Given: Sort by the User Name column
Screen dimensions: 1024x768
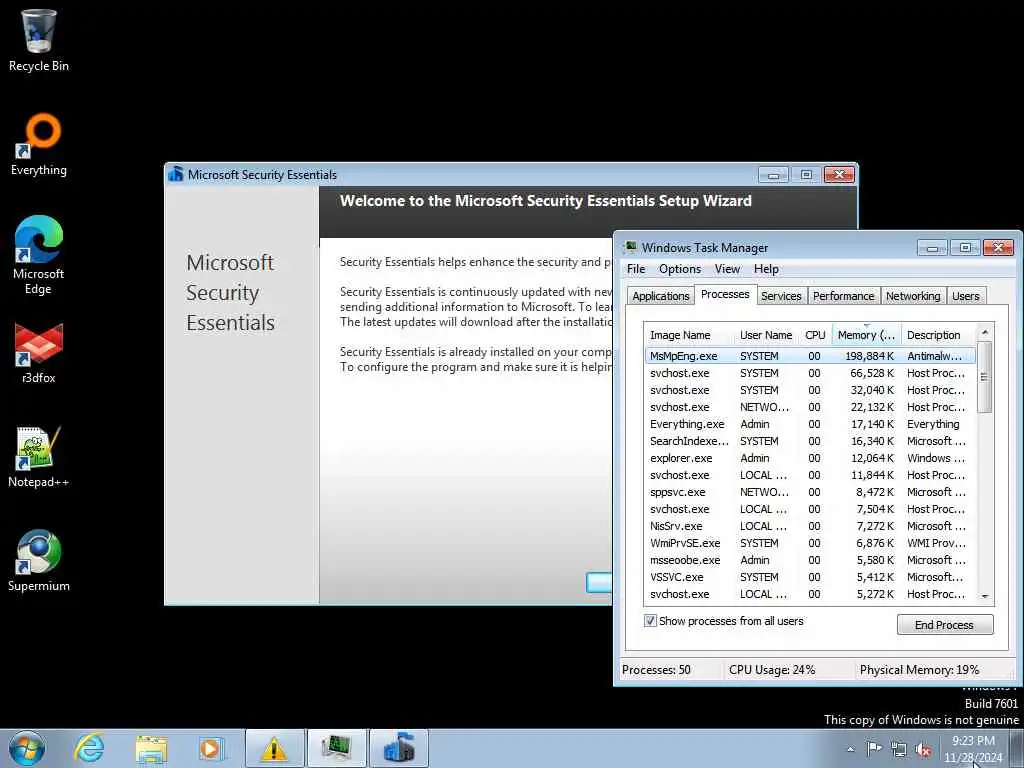Looking at the screenshot, I should pyautogui.click(x=766, y=335).
